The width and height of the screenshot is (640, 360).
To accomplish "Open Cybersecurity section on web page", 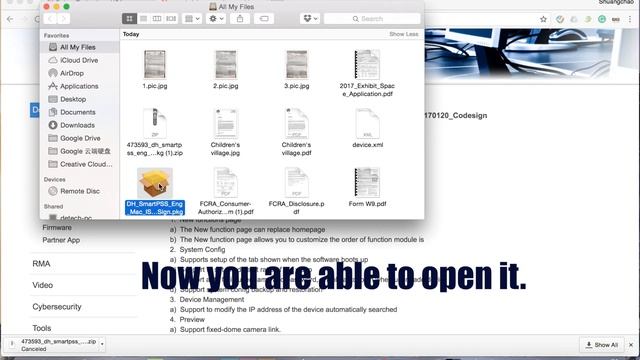I will point(57,307).
